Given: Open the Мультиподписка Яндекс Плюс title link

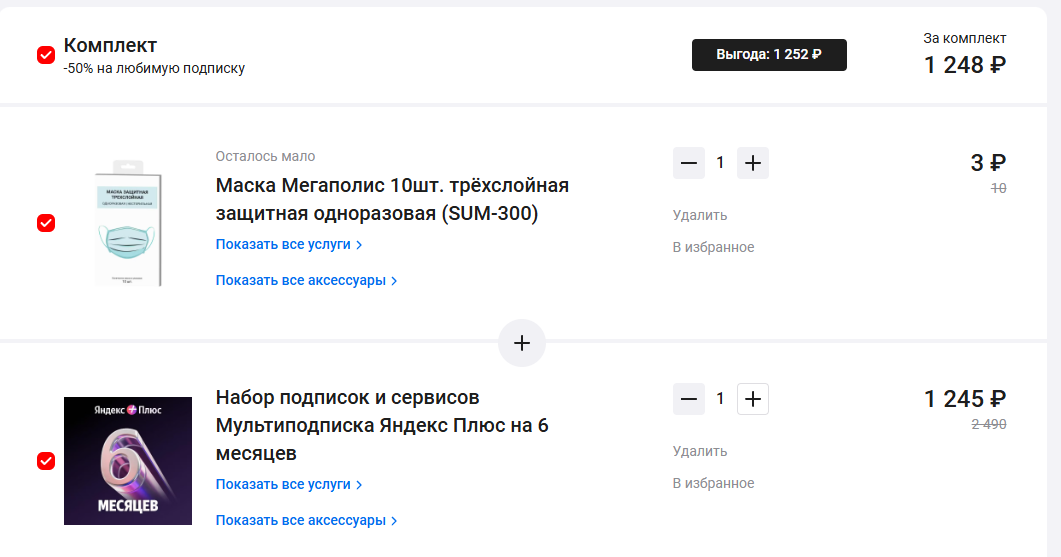Looking at the screenshot, I should (382, 425).
